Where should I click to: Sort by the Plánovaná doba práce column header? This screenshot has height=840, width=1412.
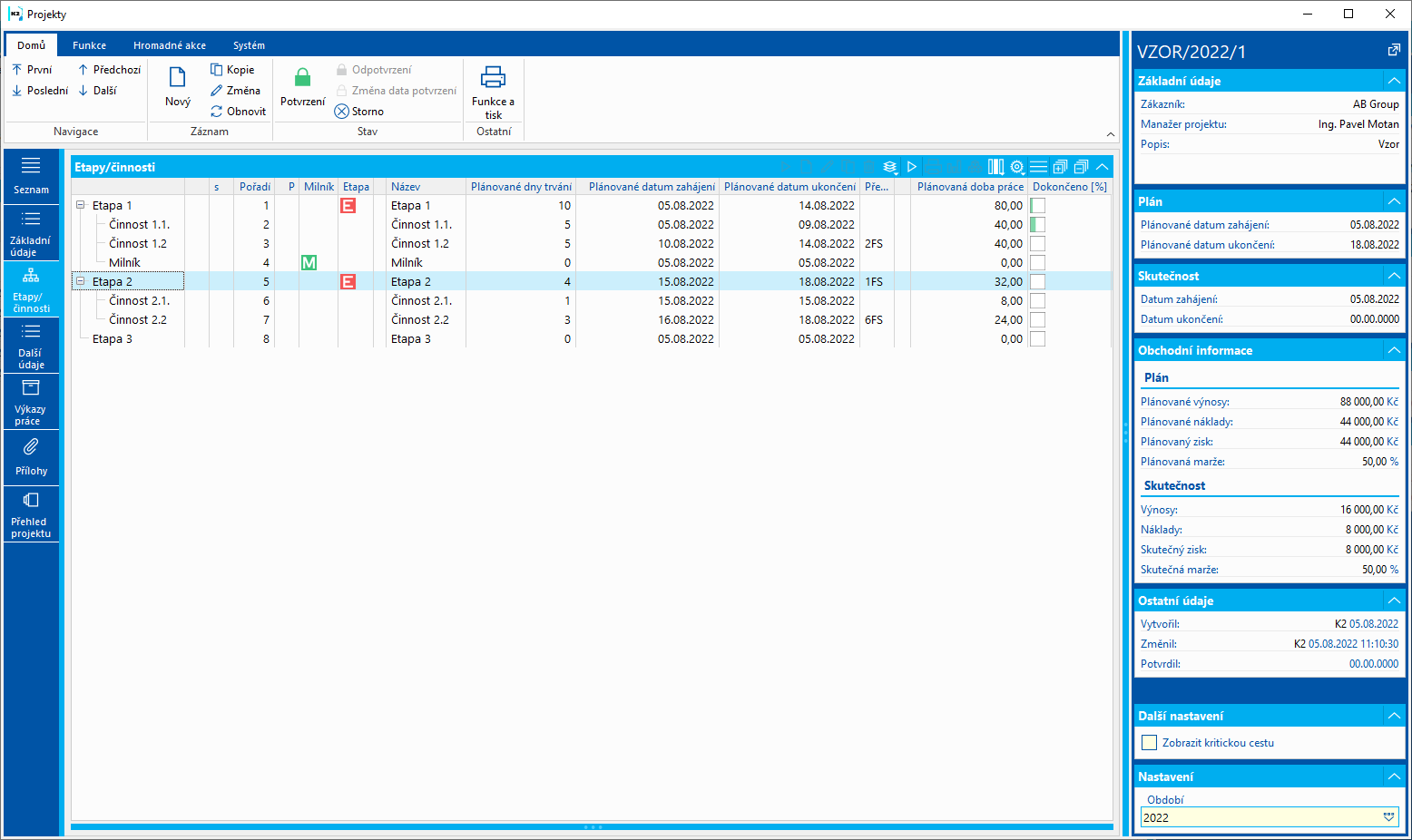coord(970,187)
